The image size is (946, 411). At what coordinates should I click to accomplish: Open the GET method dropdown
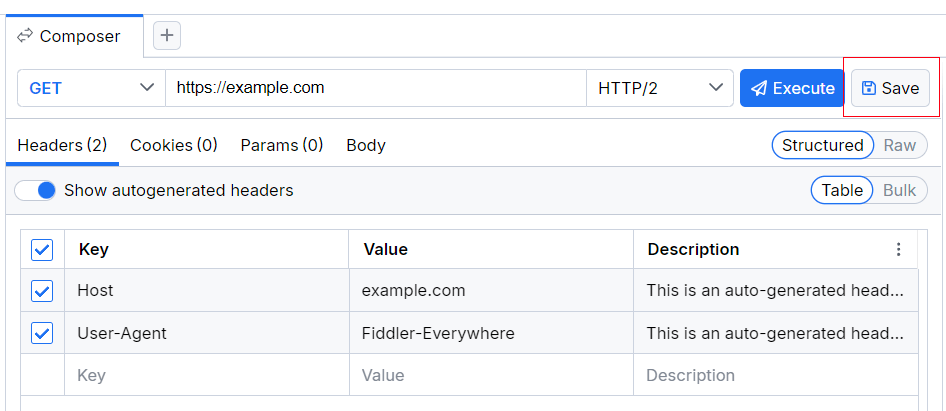(x=91, y=88)
